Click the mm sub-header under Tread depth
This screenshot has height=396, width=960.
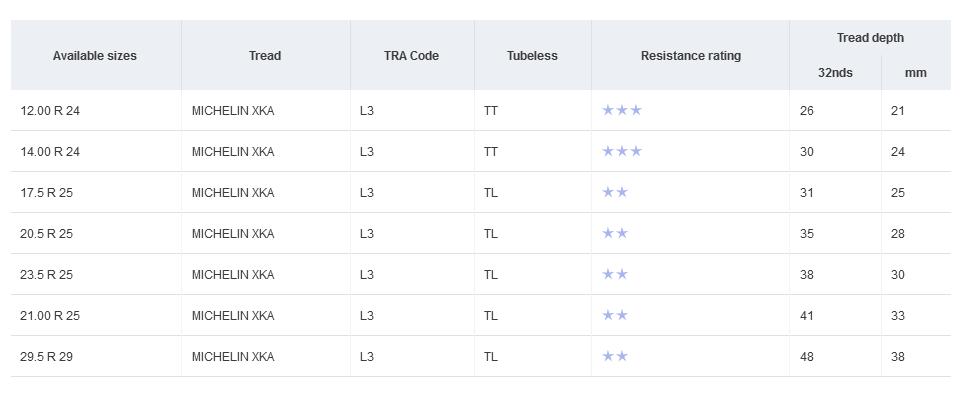click(x=916, y=73)
